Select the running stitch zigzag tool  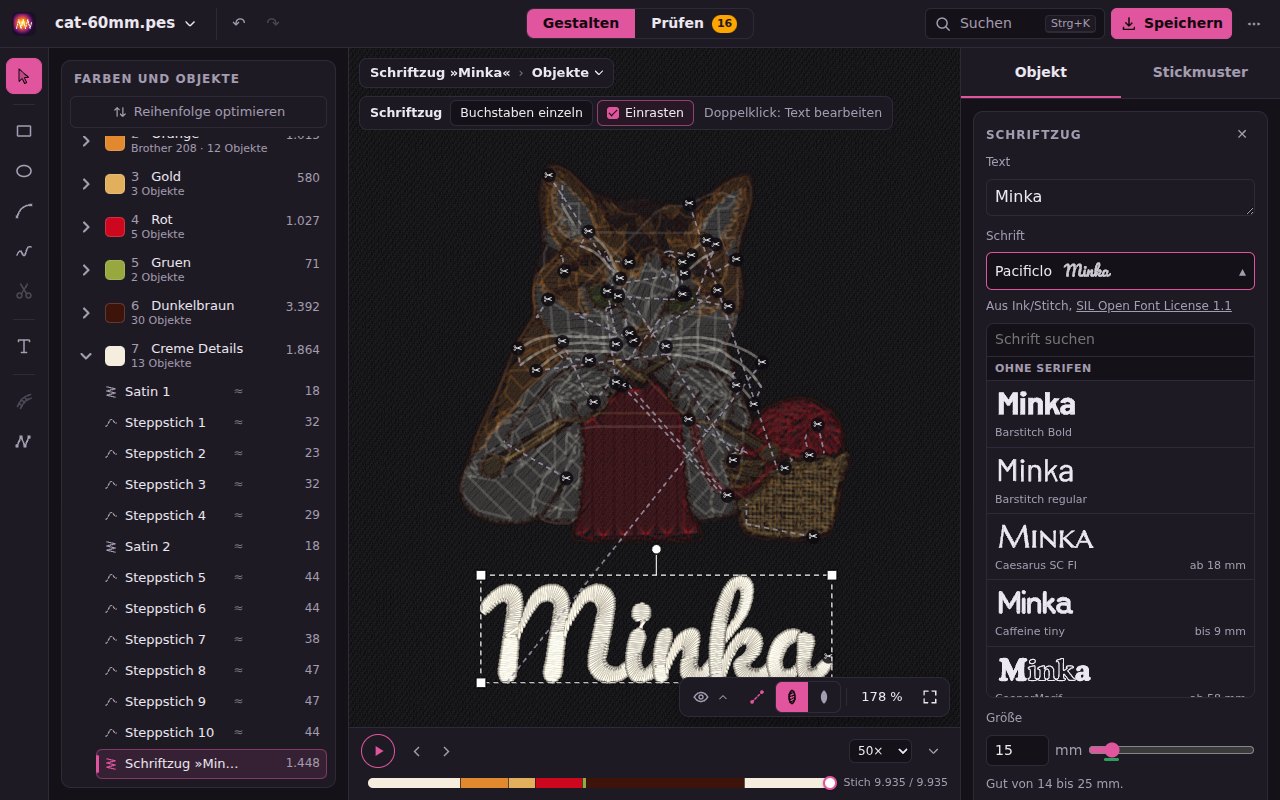click(x=24, y=441)
